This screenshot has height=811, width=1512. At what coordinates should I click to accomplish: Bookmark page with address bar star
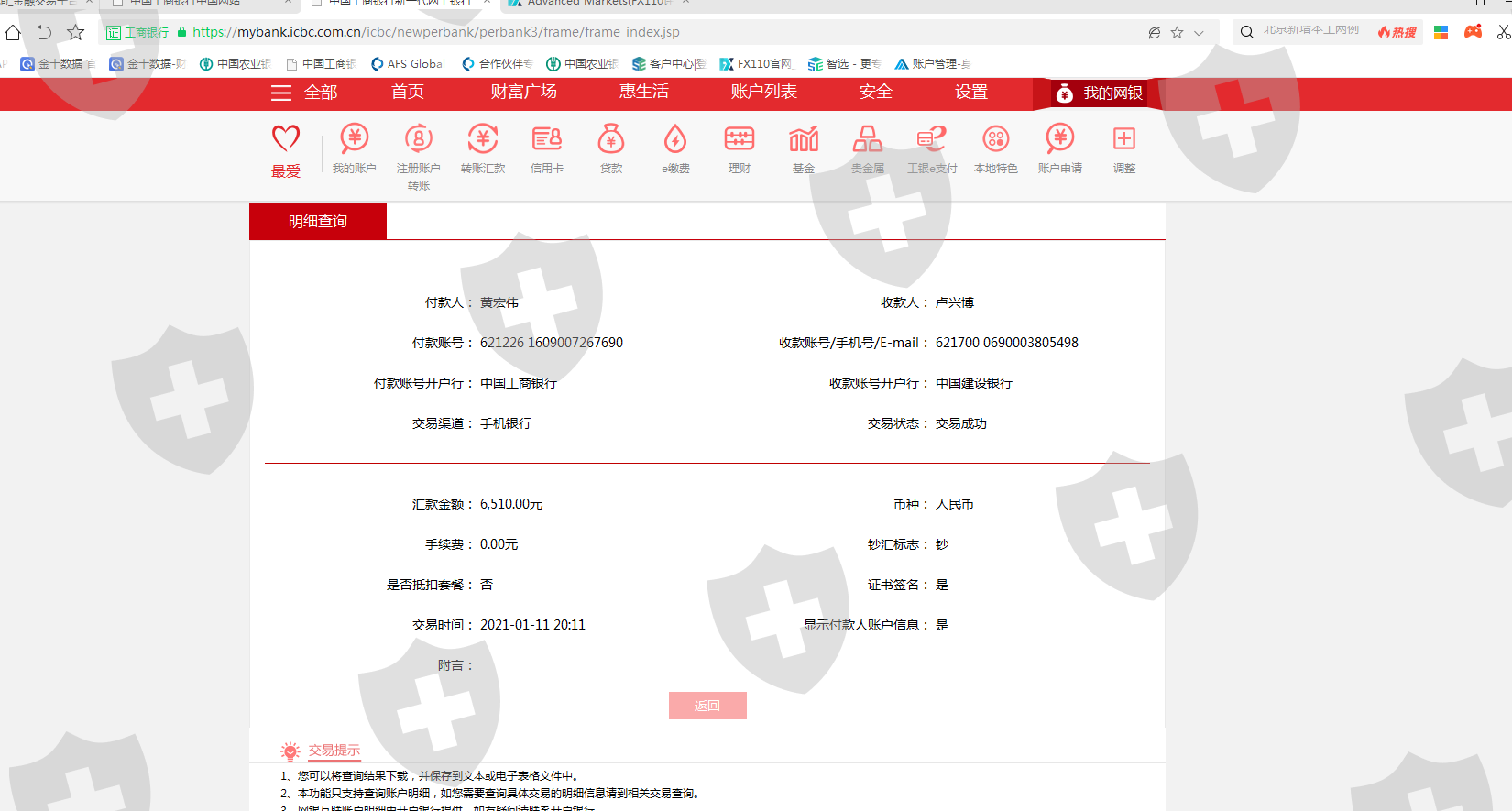(x=1178, y=33)
